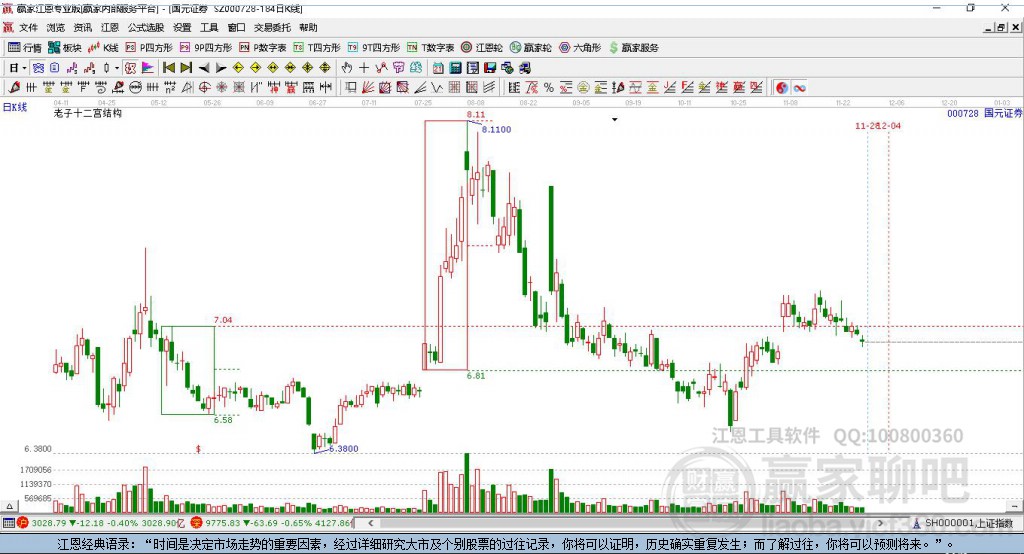Select the percent (%) line tool
The height and width of the screenshot is (554, 1024).
coord(549,88)
